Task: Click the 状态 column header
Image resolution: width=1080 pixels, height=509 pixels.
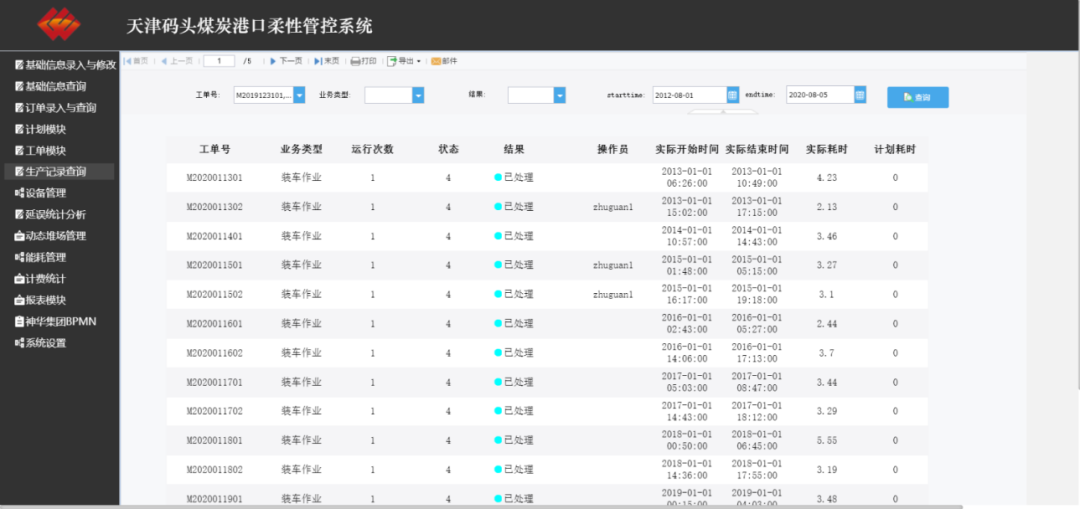Action: [x=448, y=149]
